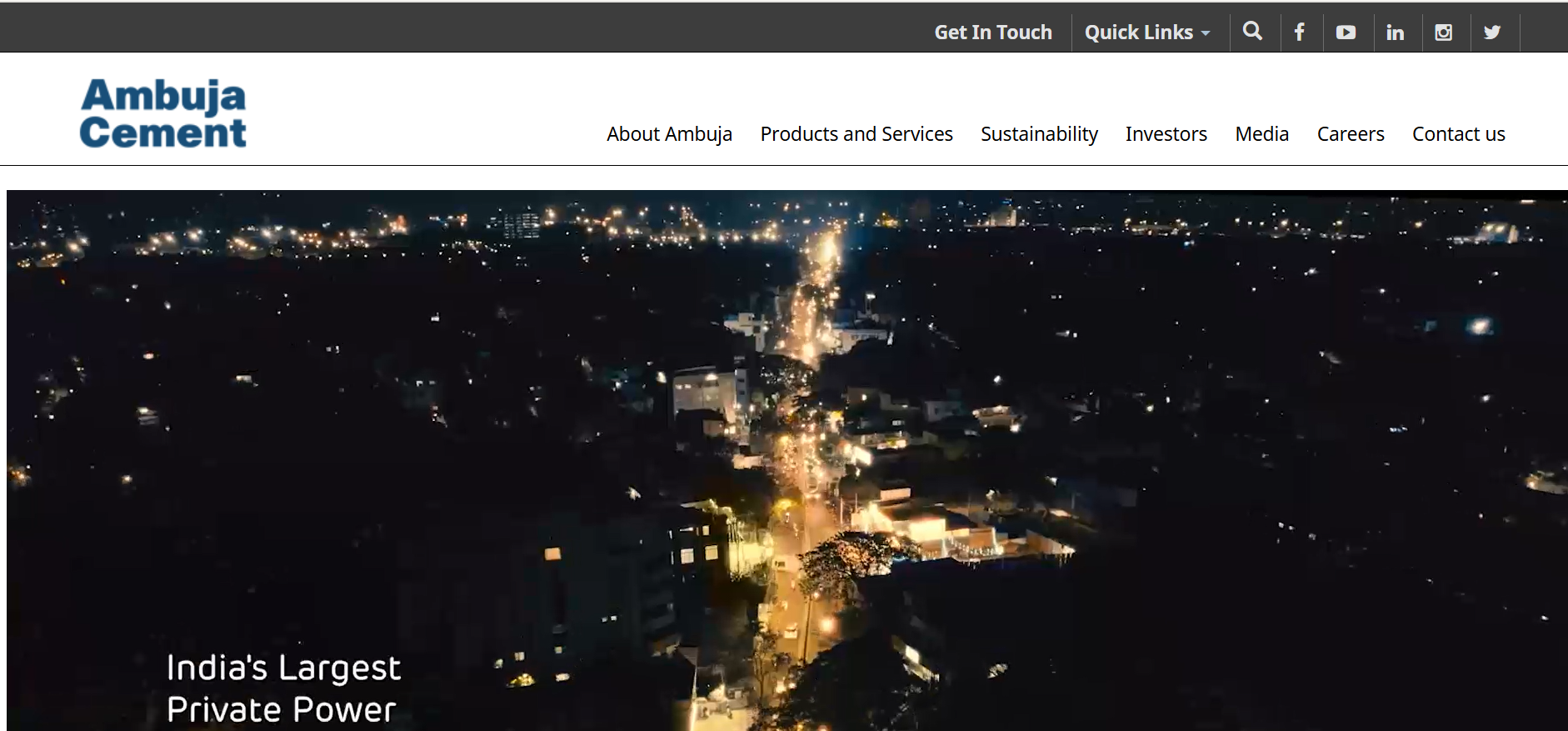This screenshot has width=1568, height=731.
Task: Open the Investors menu item
Action: [1166, 134]
